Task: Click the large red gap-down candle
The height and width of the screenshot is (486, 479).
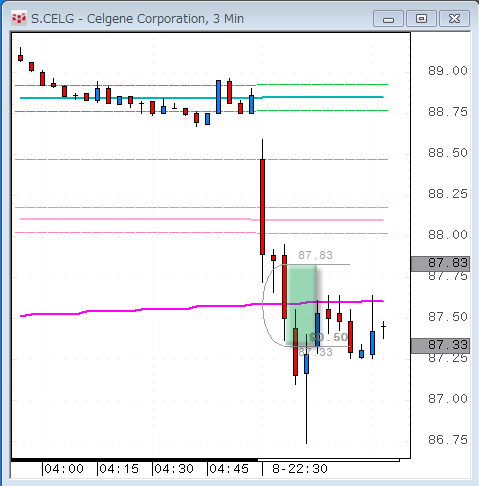Action: point(262,207)
